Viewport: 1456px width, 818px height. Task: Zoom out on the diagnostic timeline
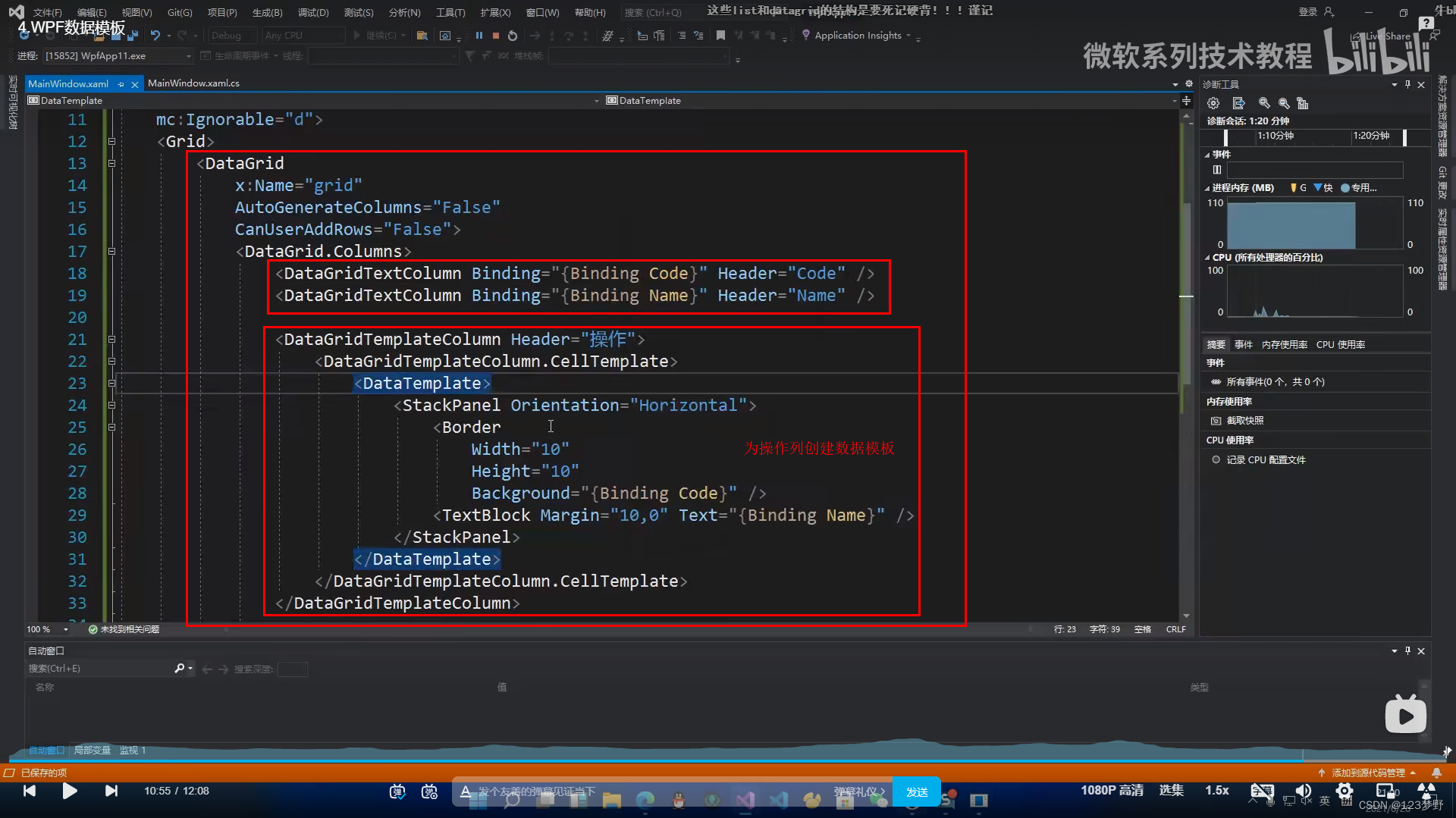pos(1284,103)
